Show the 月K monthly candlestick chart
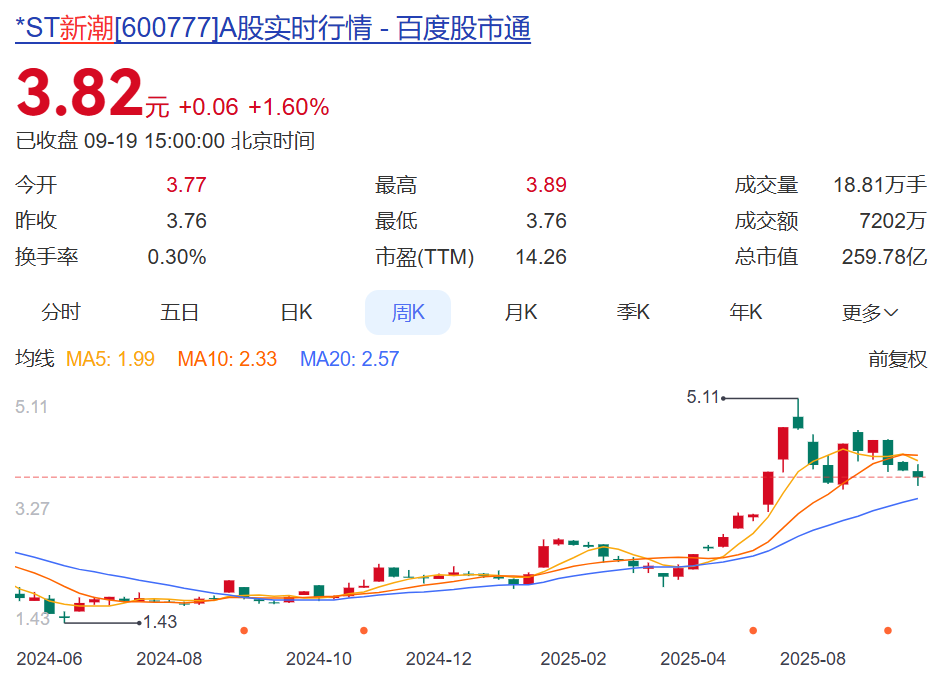The height and width of the screenshot is (678, 942). 520,312
